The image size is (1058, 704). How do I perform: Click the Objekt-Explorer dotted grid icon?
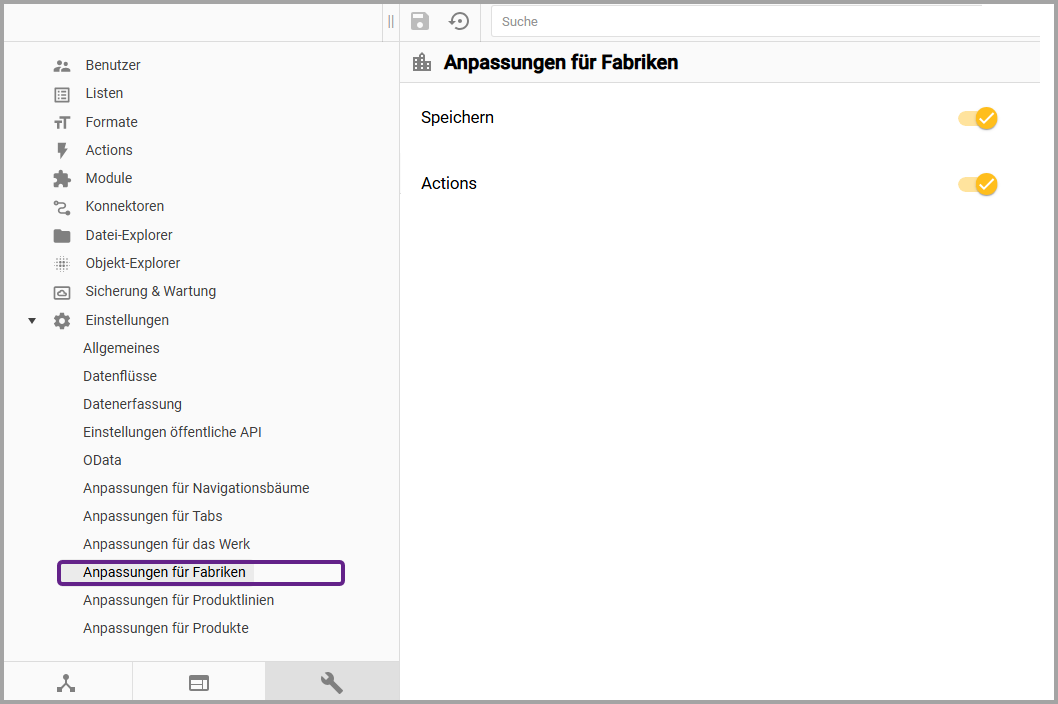(62, 264)
